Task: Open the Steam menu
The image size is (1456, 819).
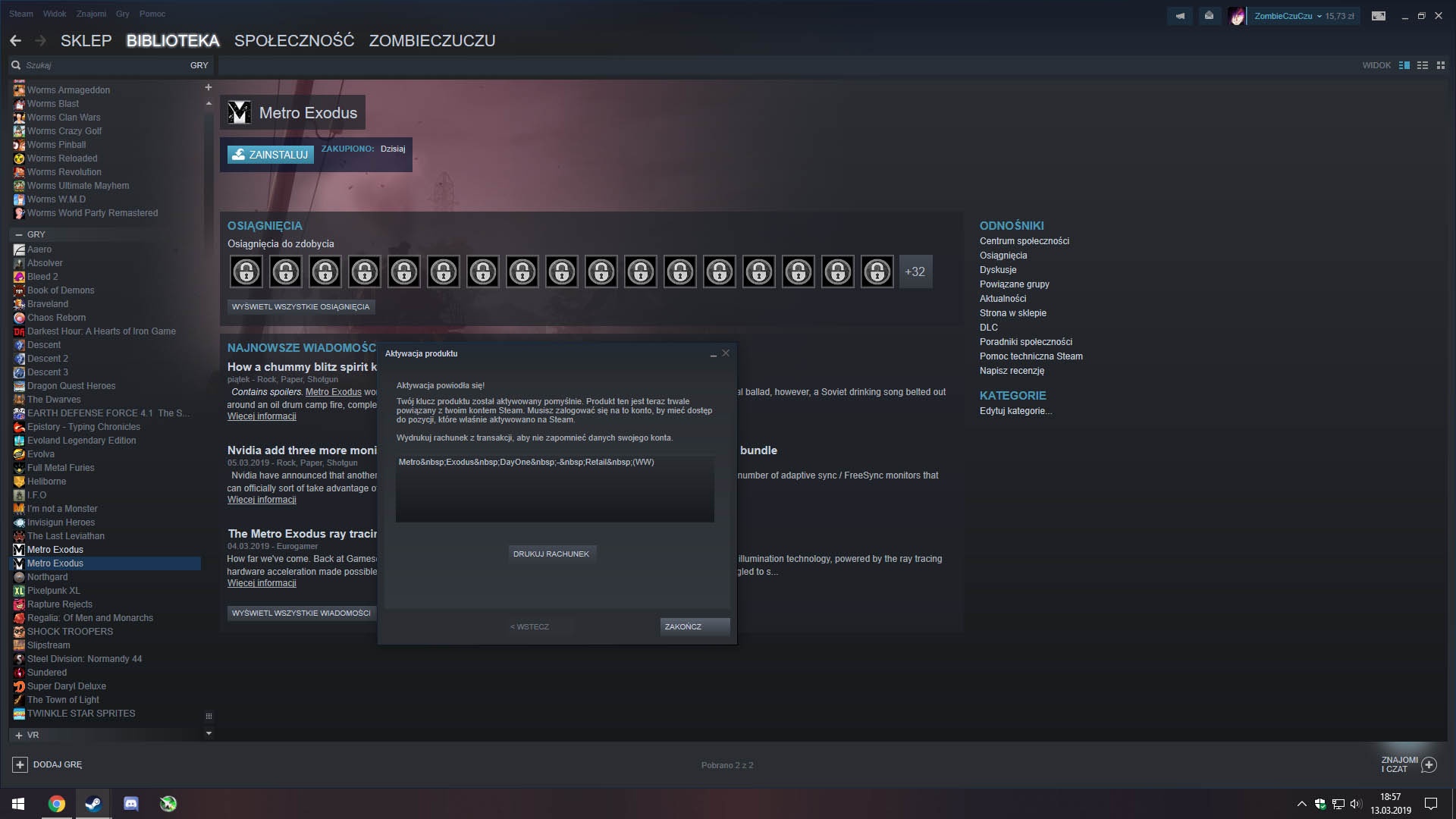Action: (x=21, y=14)
